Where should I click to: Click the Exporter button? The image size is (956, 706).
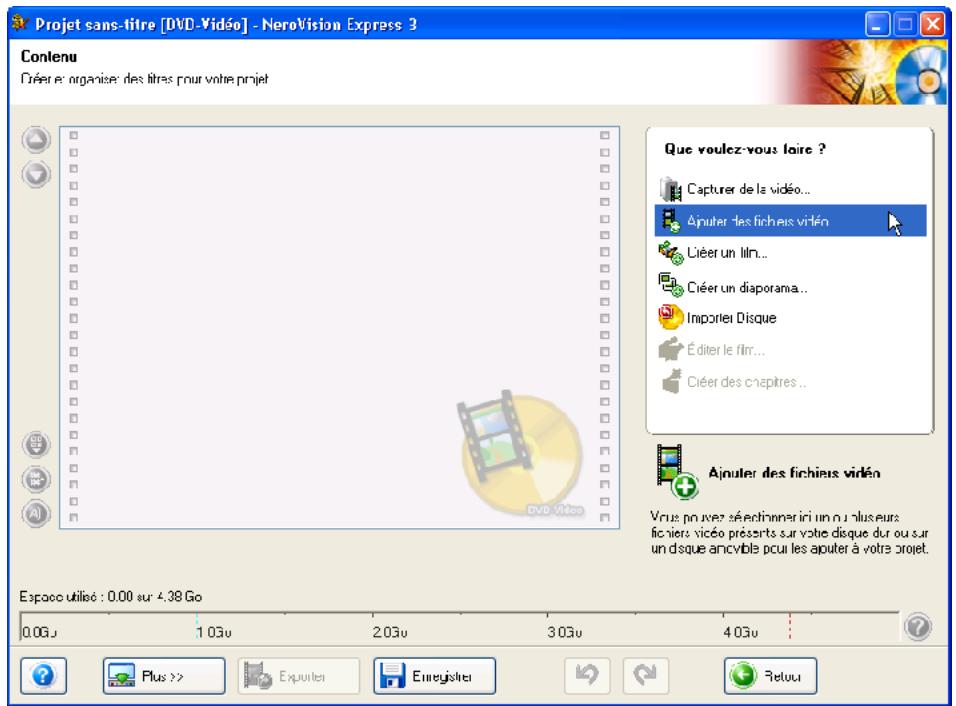299,676
